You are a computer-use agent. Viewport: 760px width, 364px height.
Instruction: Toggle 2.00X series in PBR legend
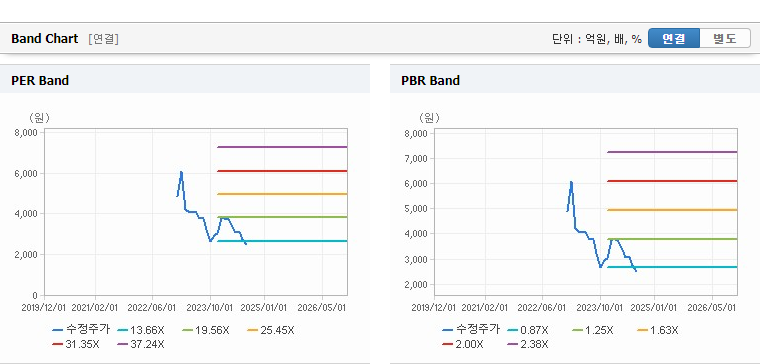point(463,344)
